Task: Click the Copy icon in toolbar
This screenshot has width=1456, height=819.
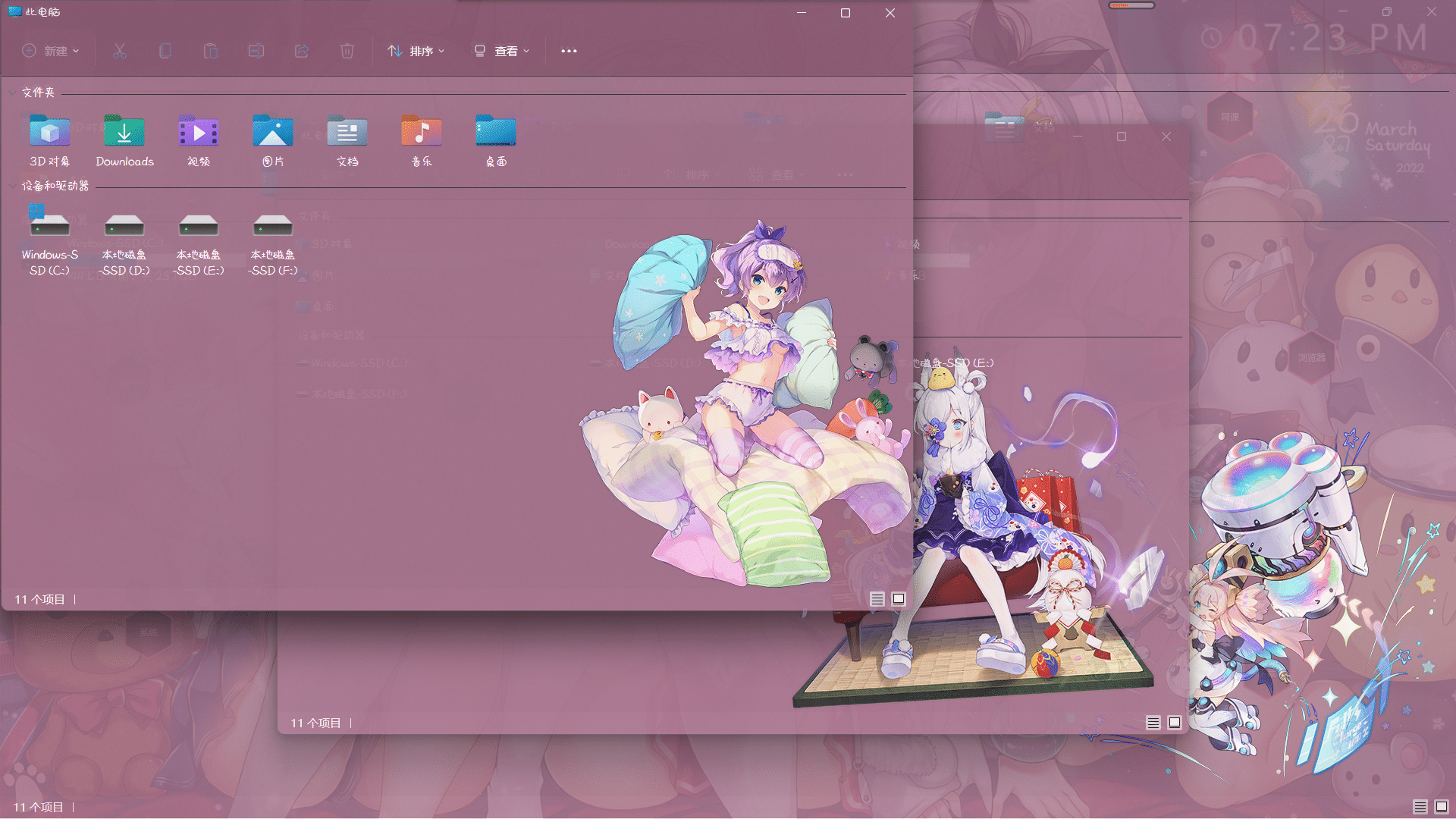Action: pos(165,51)
